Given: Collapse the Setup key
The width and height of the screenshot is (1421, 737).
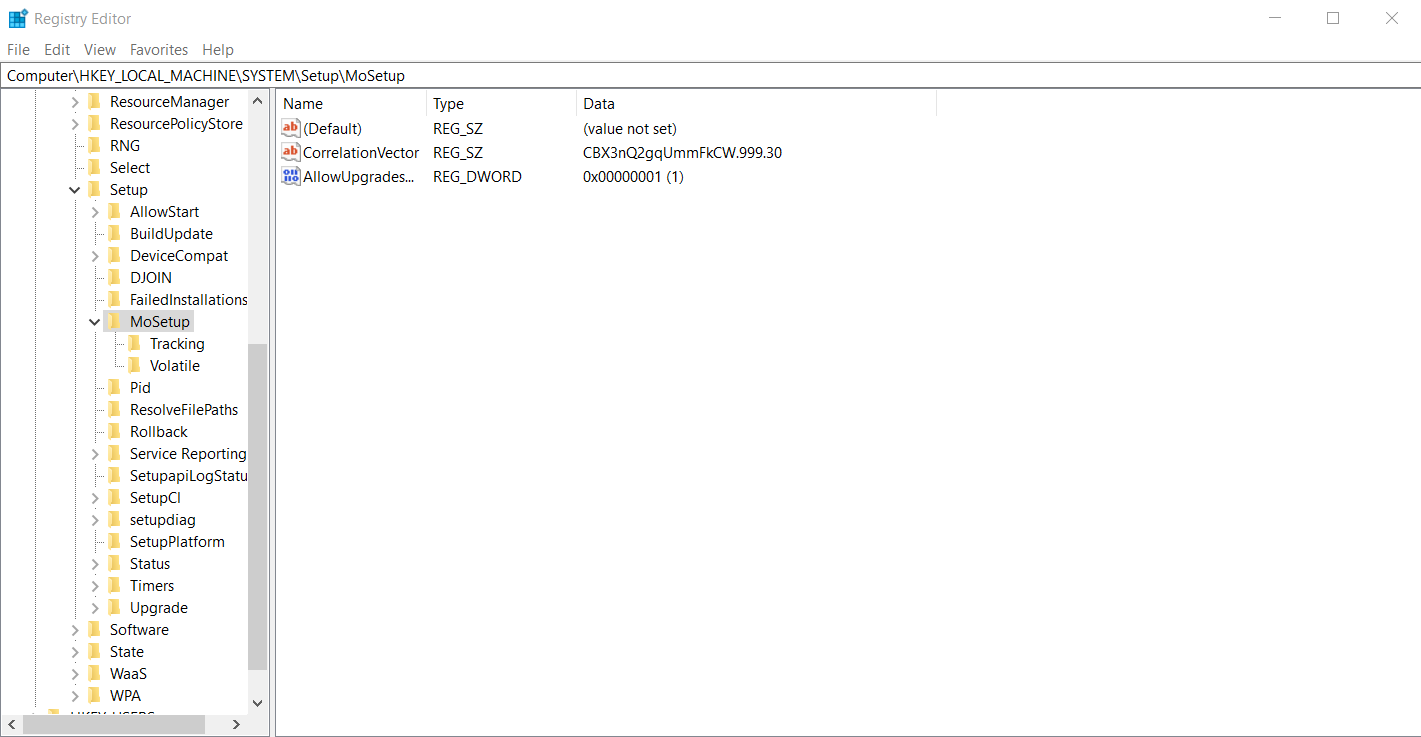Looking at the screenshot, I should tap(74, 189).
